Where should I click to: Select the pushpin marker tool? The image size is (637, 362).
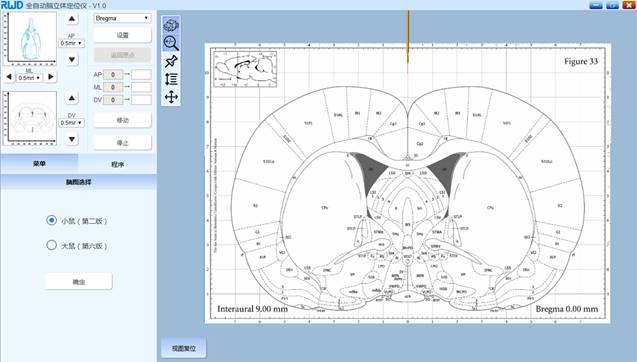pyautogui.click(x=171, y=61)
